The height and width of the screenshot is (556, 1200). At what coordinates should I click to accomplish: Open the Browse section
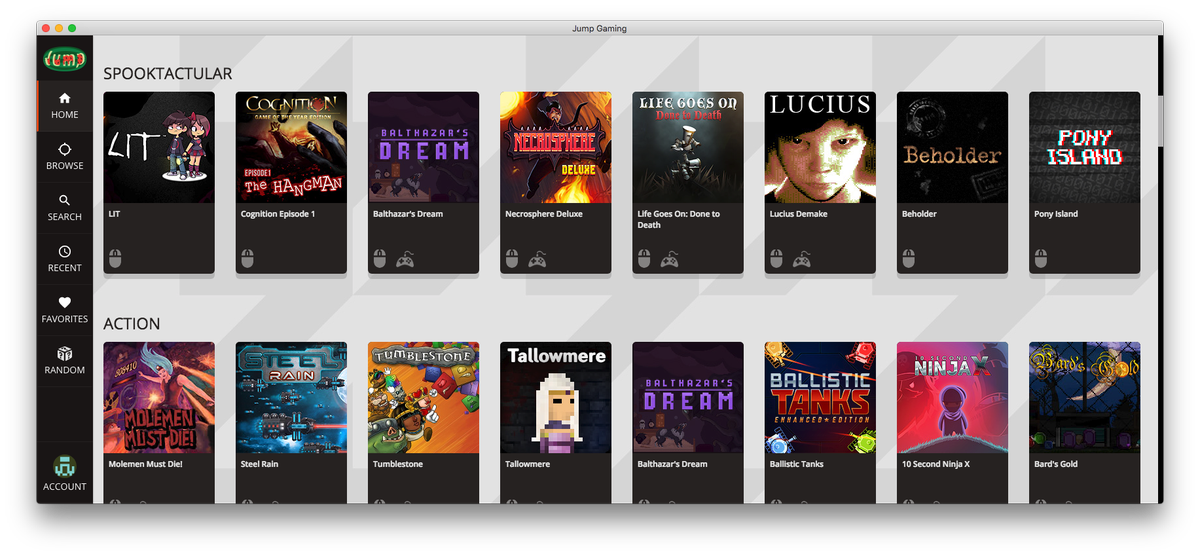click(x=64, y=157)
